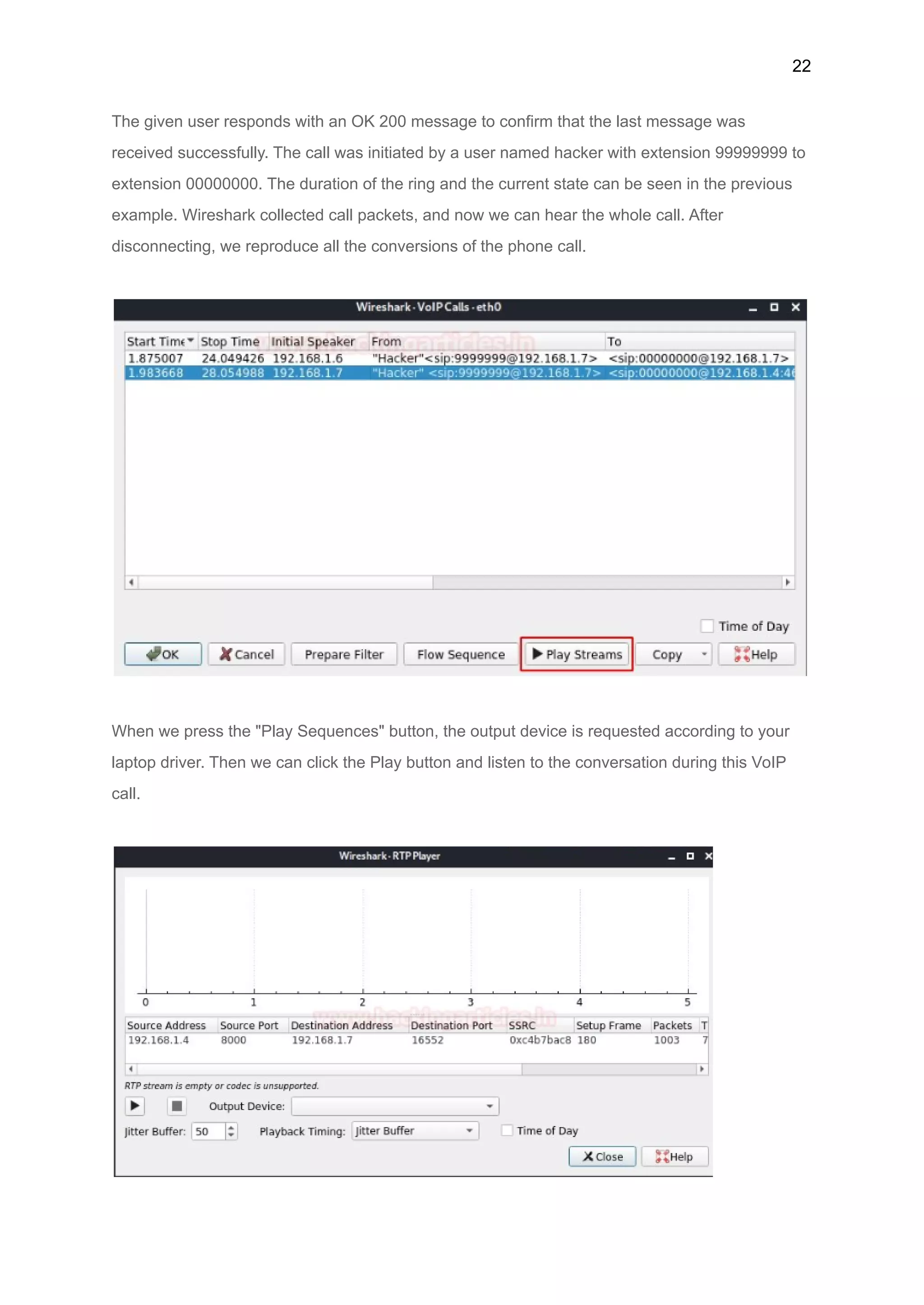Viewport: 924px width, 1305px height.
Task: Click the VoIP Calls horizontal scrollbar thumb
Action: point(286,582)
